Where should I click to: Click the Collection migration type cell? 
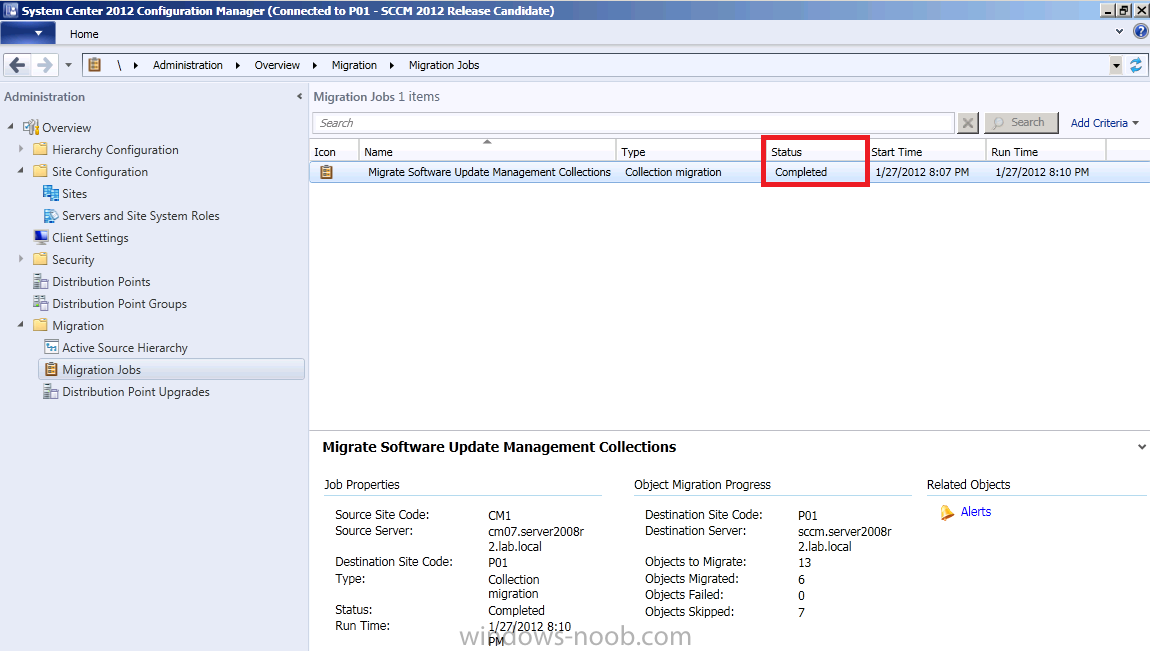click(x=673, y=172)
